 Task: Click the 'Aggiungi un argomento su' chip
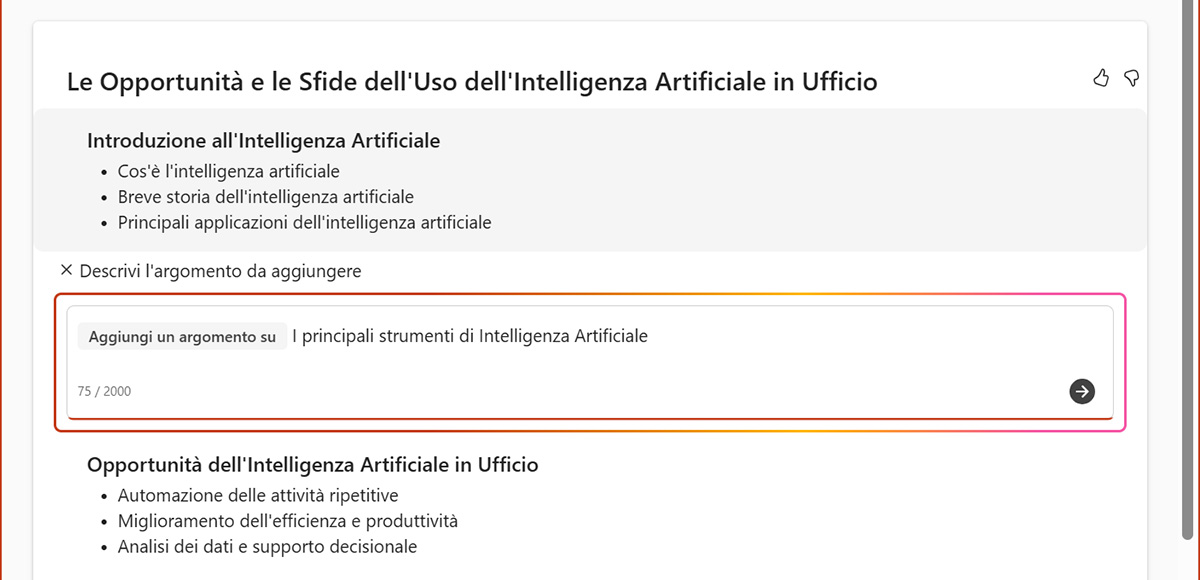coord(182,337)
